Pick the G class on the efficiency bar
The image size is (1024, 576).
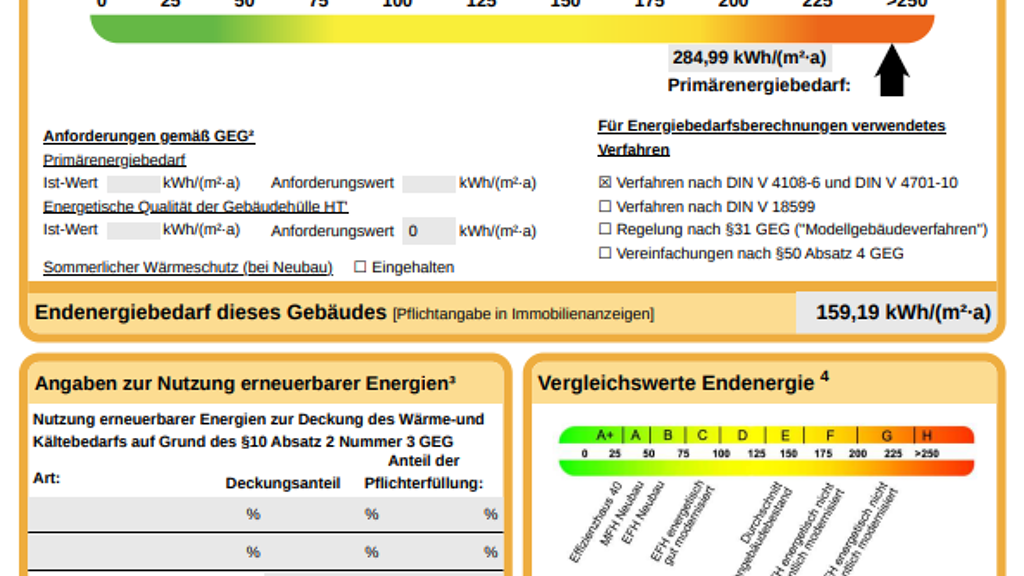[x=886, y=435]
